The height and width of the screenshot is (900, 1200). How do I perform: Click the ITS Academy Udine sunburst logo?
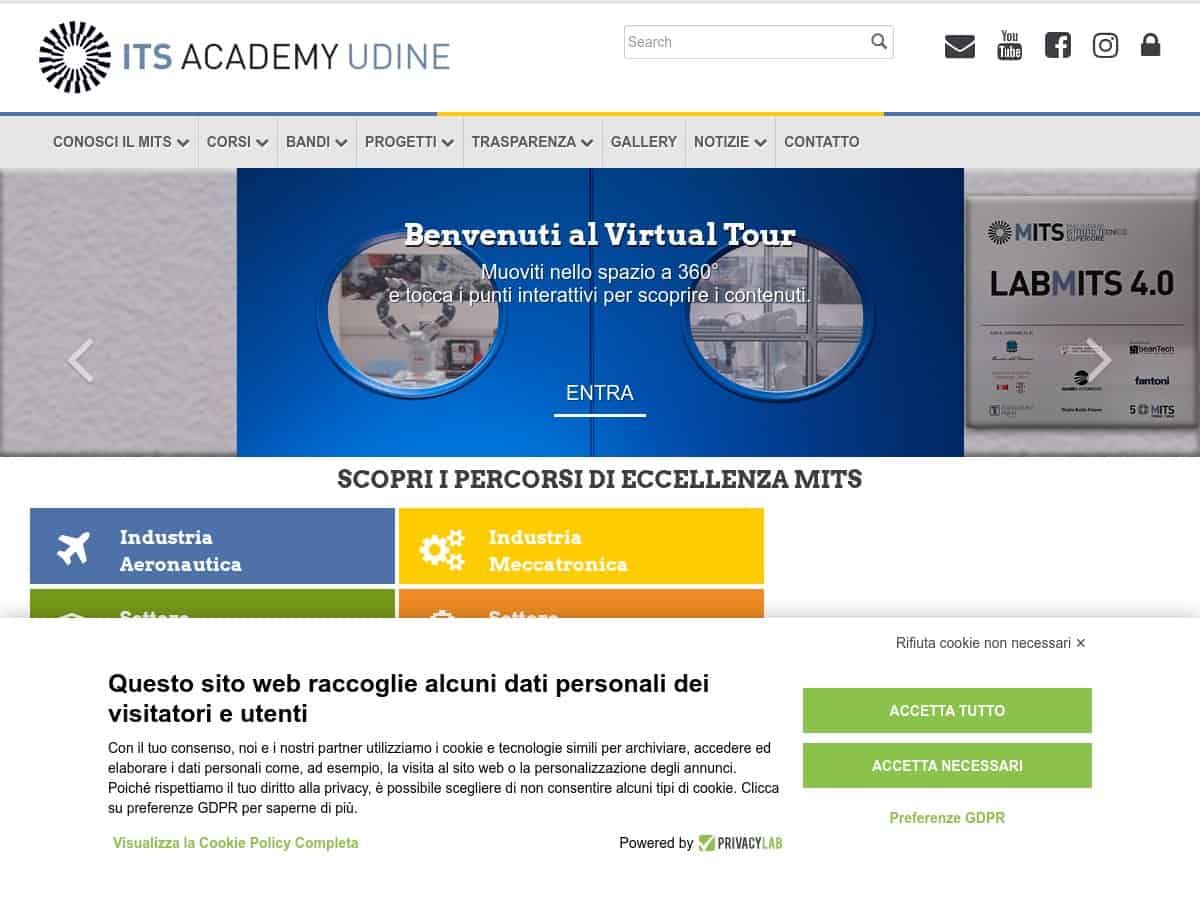(75, 57)
